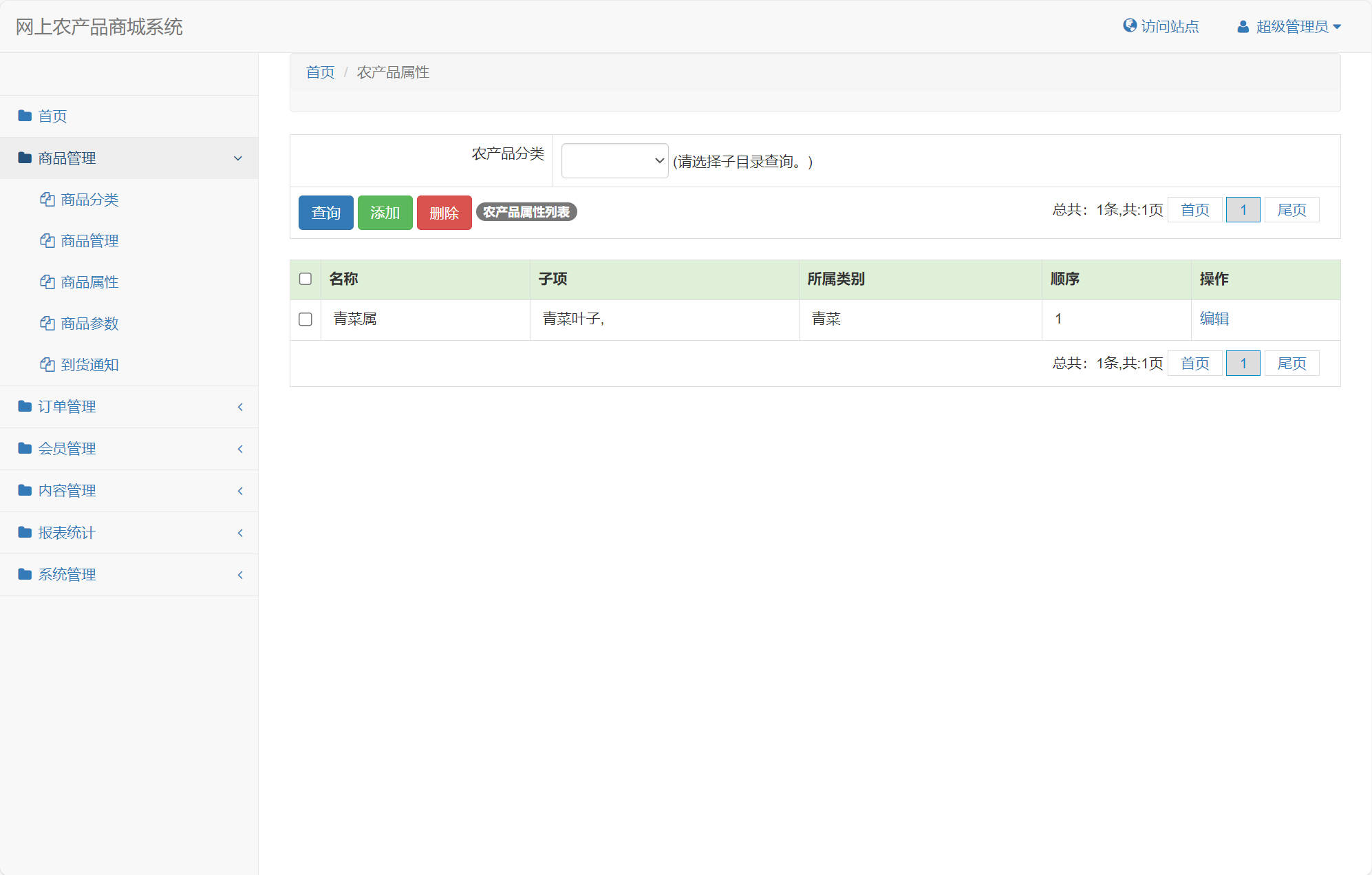Click the red 删除 button

(444, 213)
